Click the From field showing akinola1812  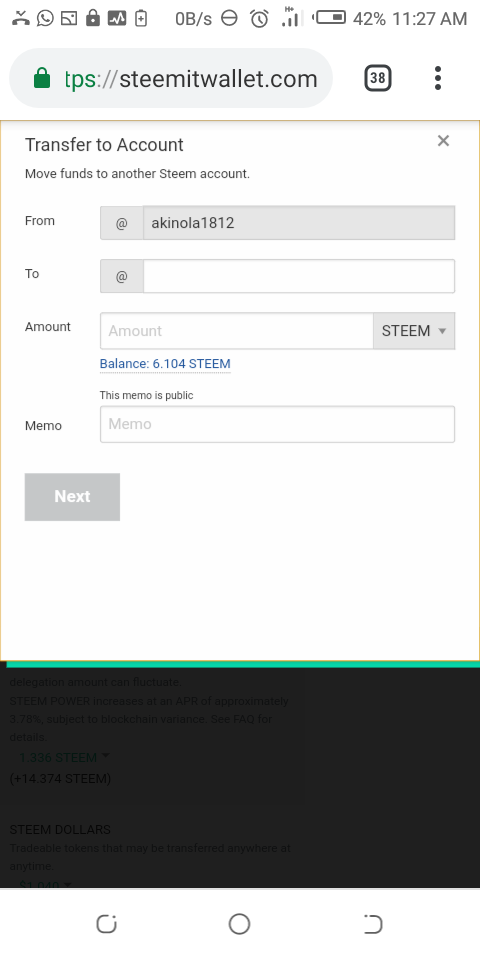click(x=299, y=223)
